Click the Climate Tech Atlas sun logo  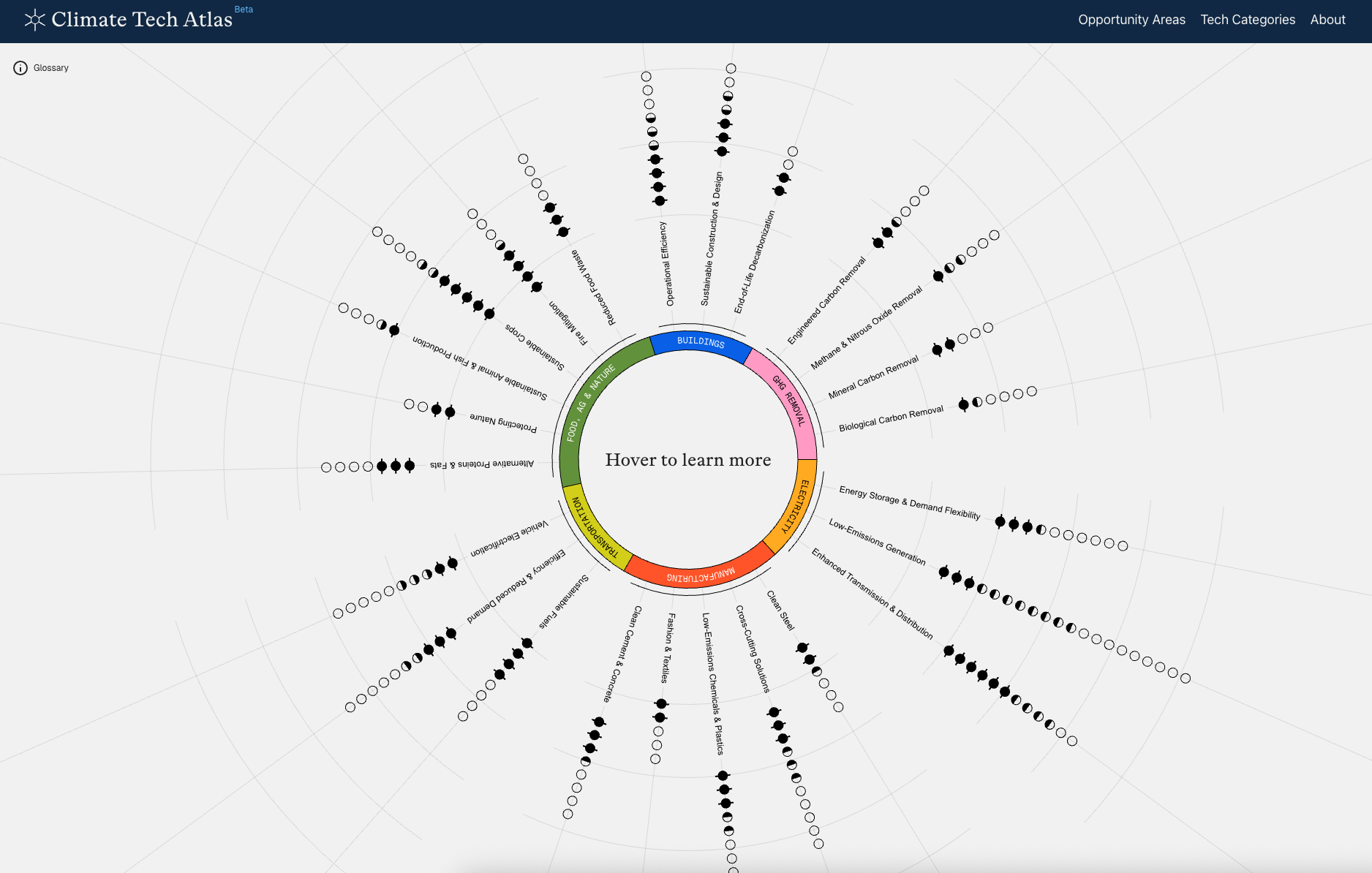coord(34,20)
